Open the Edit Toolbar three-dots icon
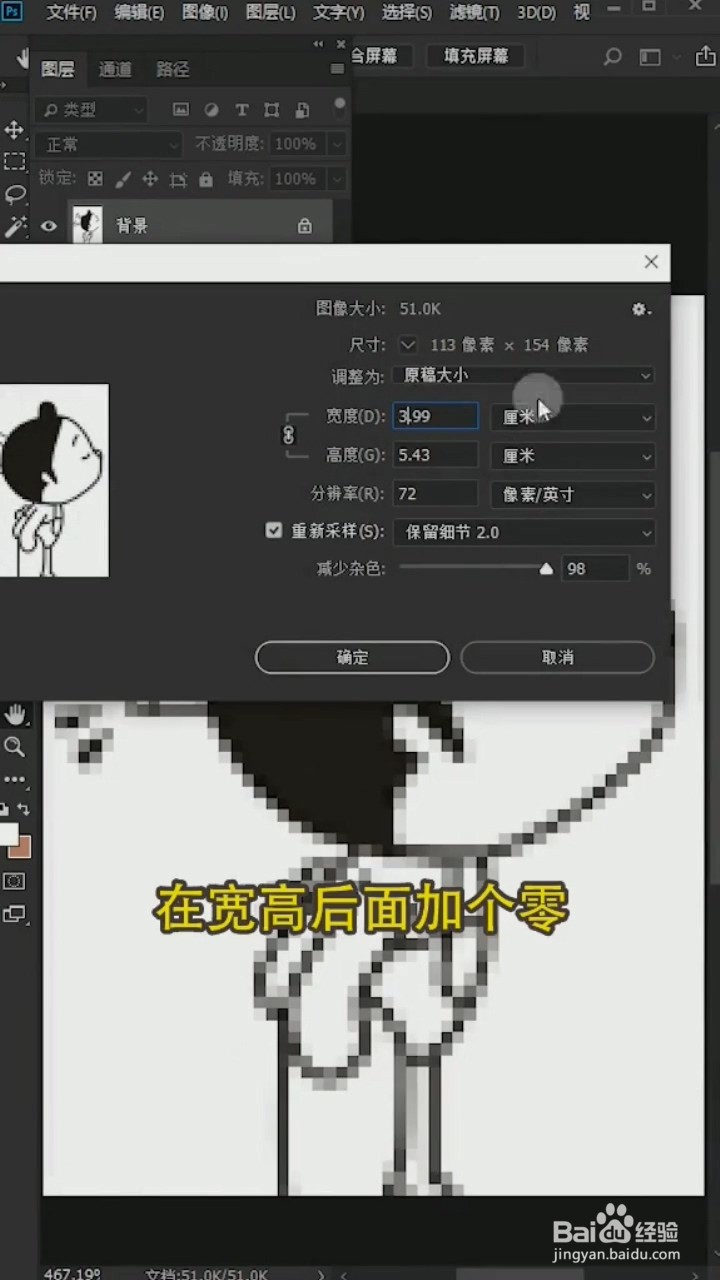720x1280 pixels. point(14,778)
